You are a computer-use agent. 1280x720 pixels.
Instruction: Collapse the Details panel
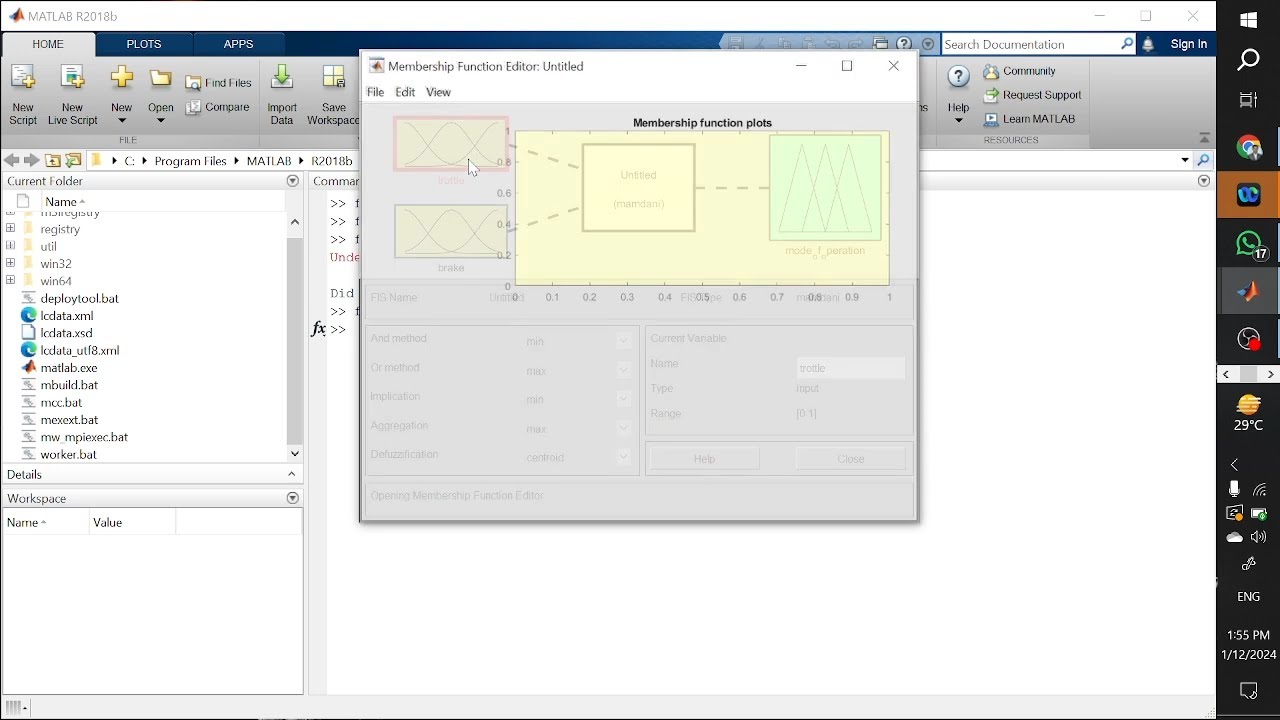coord(292,475)
